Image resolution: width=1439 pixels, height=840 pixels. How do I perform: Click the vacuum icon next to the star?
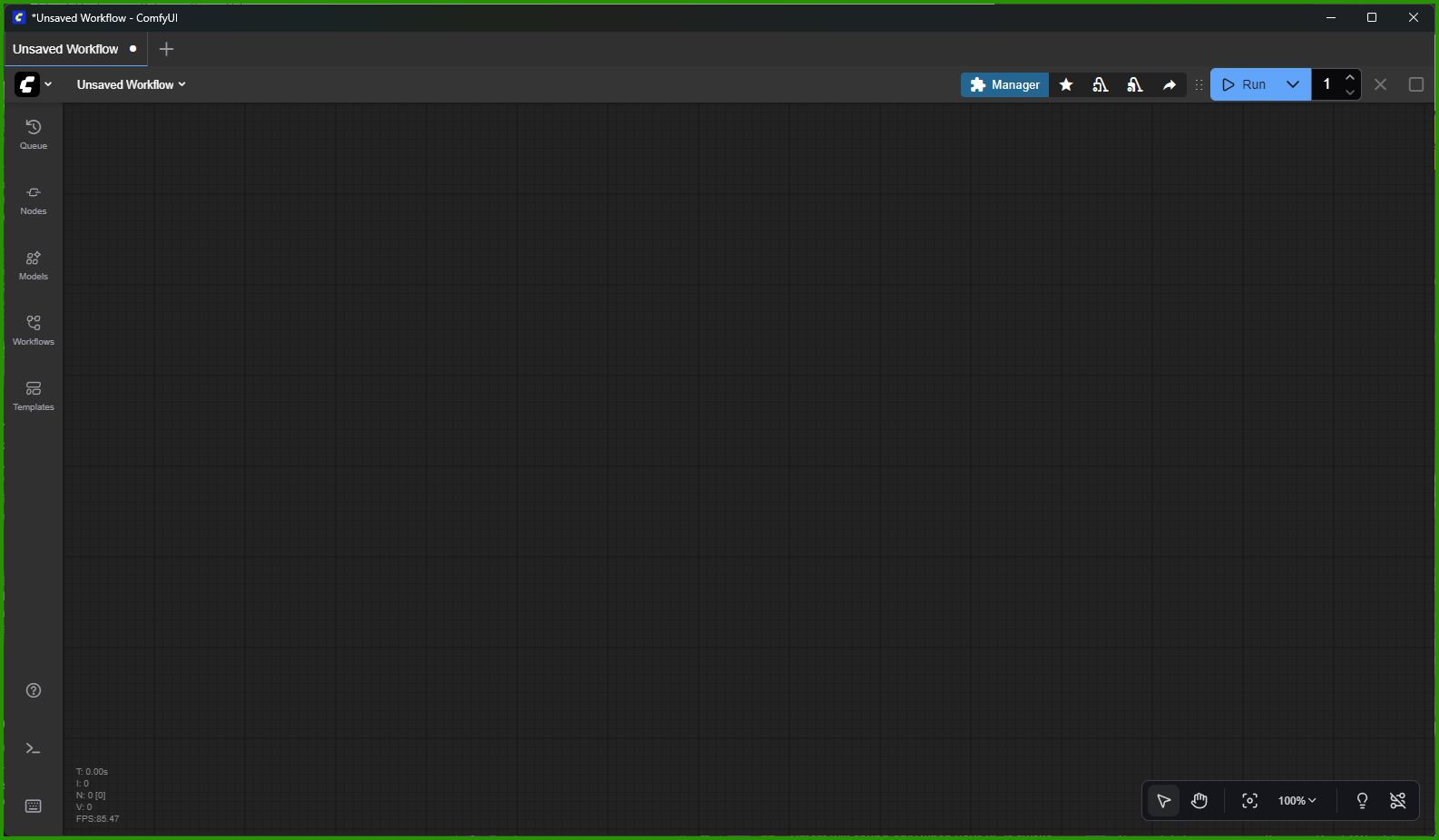click(1101, 84)
